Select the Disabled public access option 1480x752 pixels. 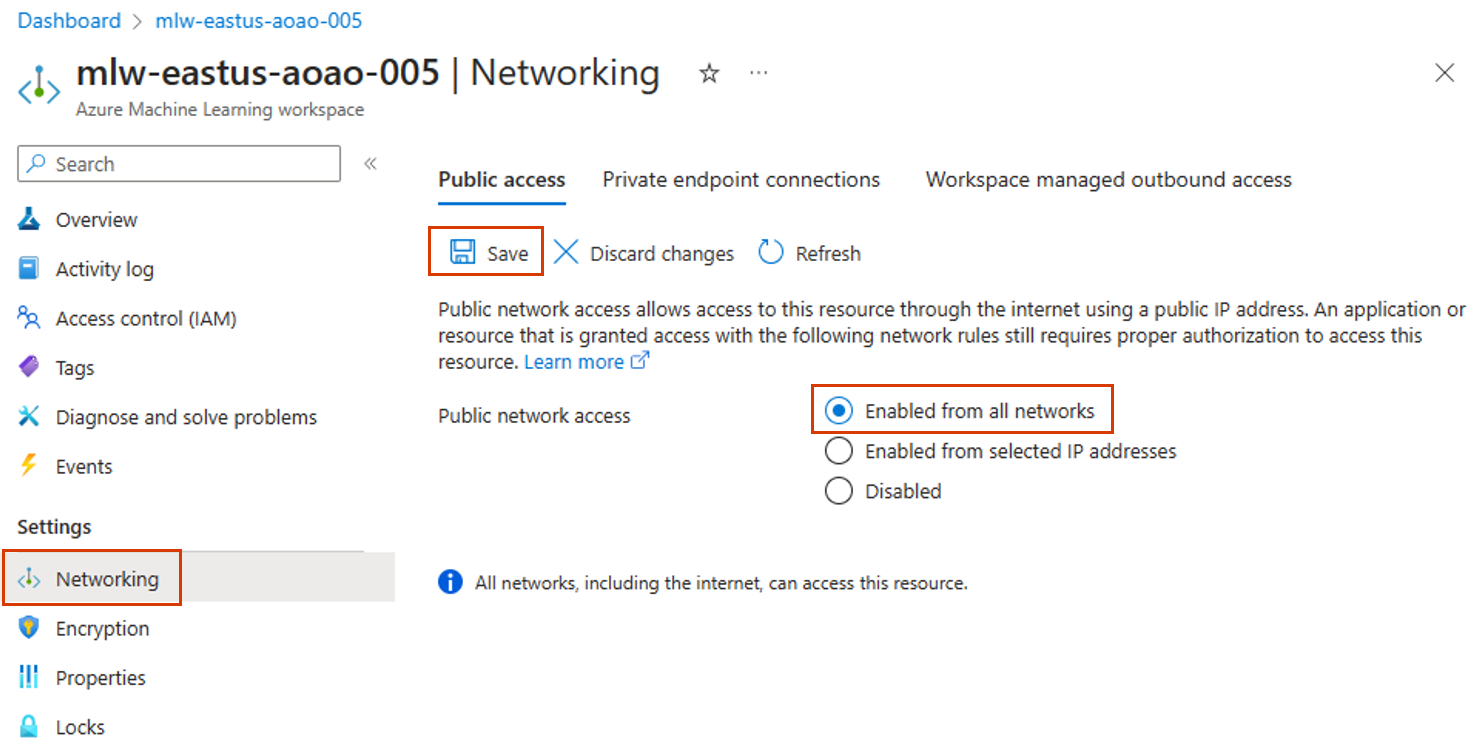839,491
